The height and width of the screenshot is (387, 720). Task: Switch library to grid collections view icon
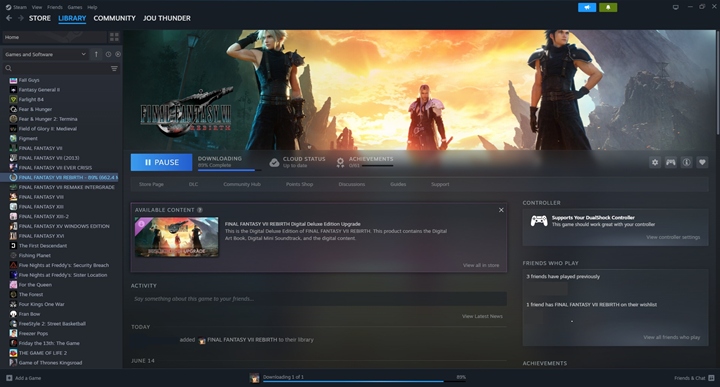114,37
